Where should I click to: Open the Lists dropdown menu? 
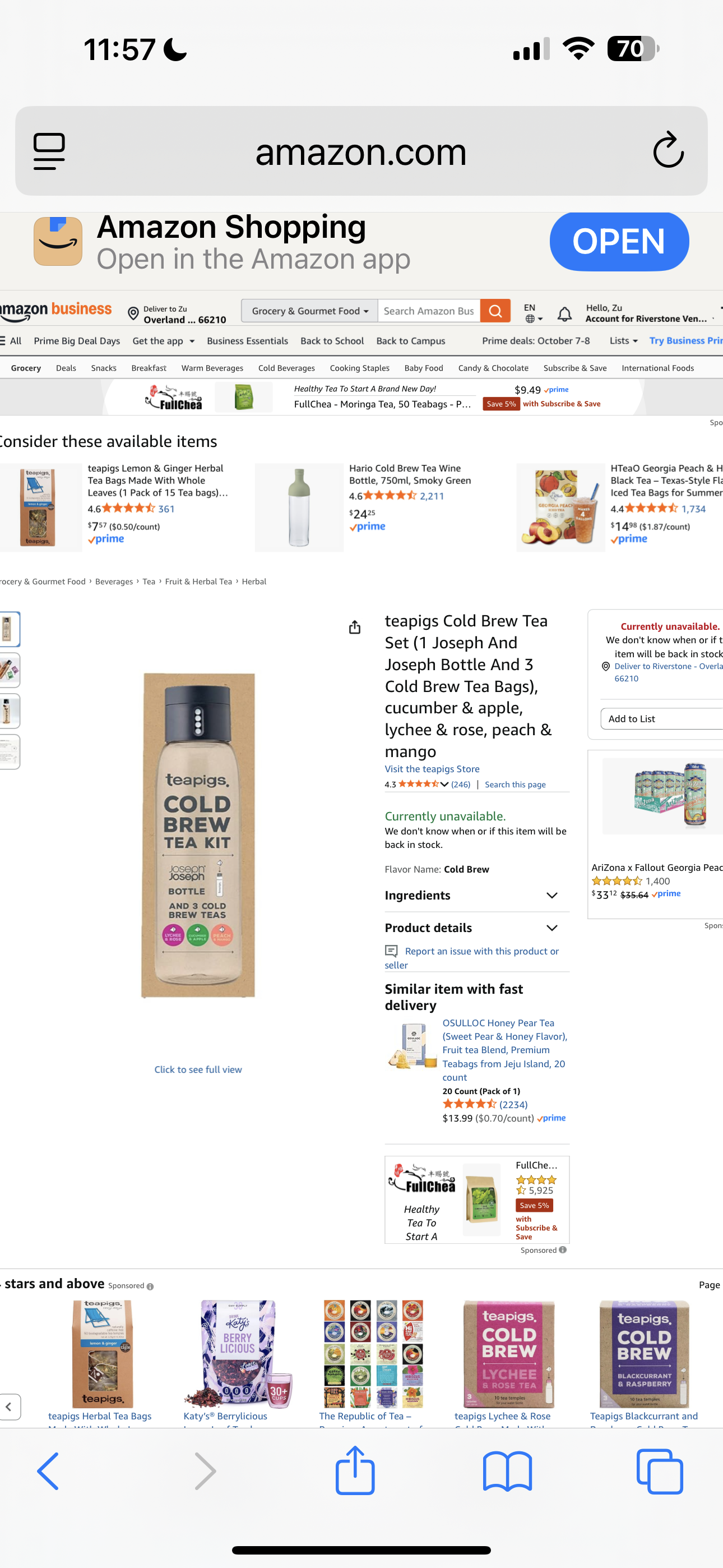(623, 341)
